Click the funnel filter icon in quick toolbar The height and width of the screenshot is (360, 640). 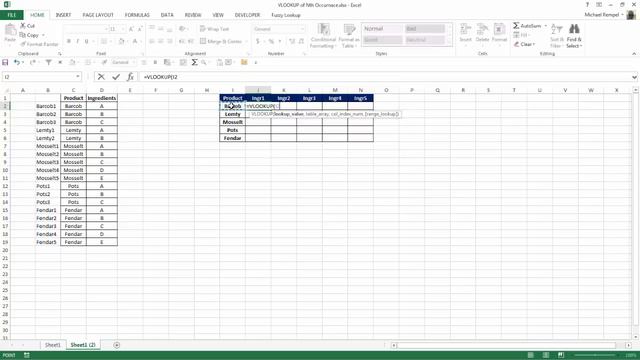pyautogui.click(x=48, y=62)
